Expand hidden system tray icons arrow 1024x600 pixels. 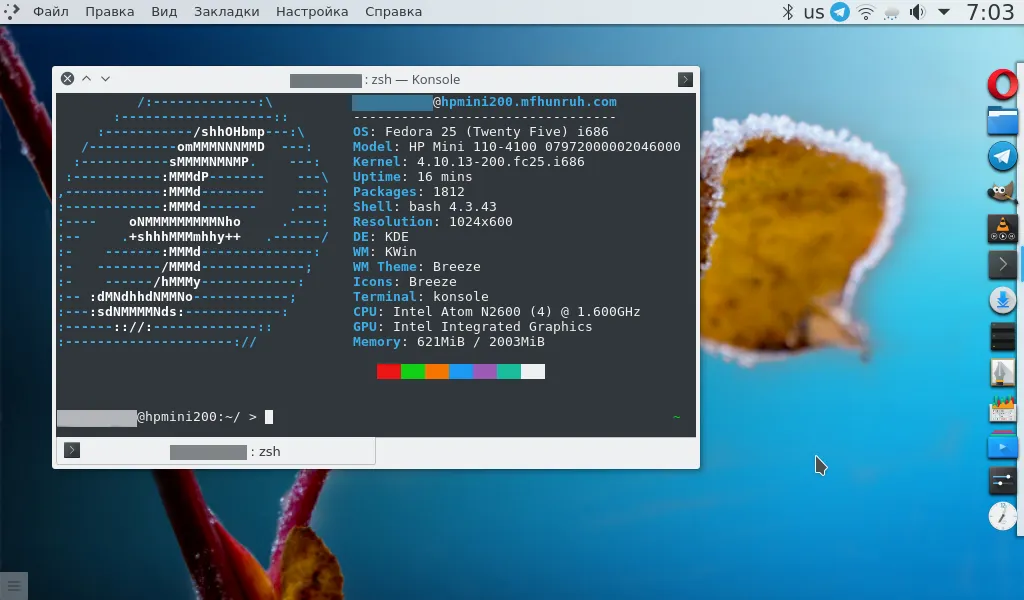944,12
